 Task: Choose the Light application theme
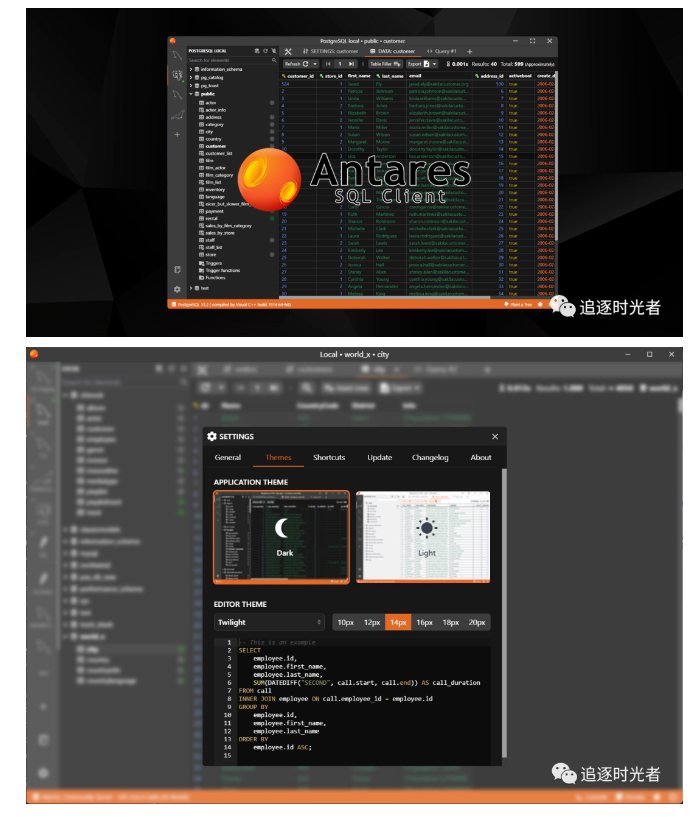(423, 537)
